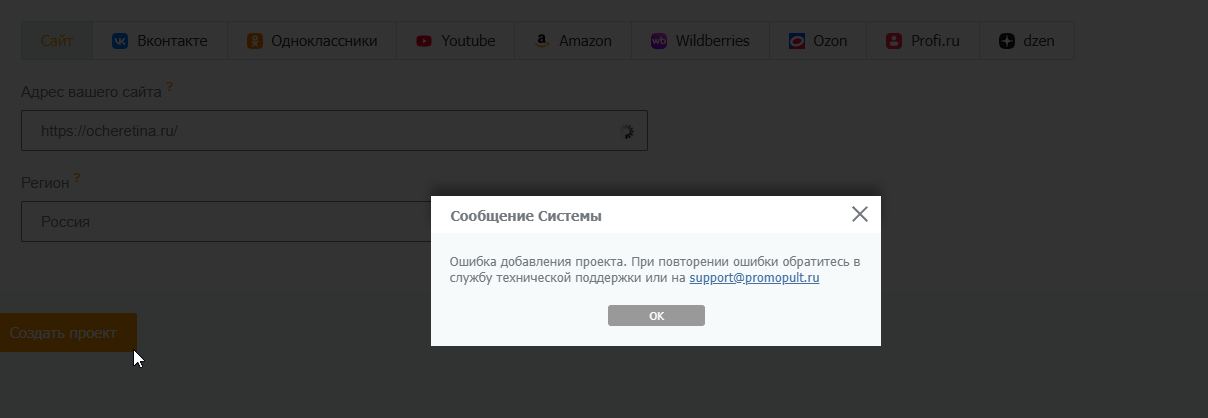
Task: Click help mark next to Адрес вашего сайта
Action: [x=169, y=88]
